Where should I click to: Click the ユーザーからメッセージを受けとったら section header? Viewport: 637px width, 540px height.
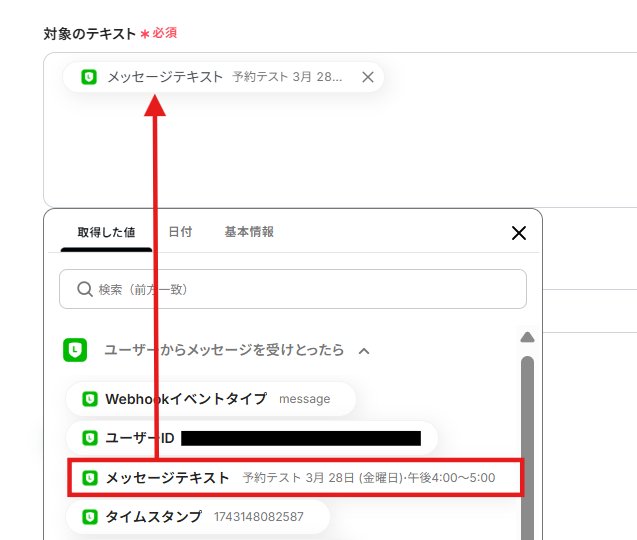coord(224,350)
